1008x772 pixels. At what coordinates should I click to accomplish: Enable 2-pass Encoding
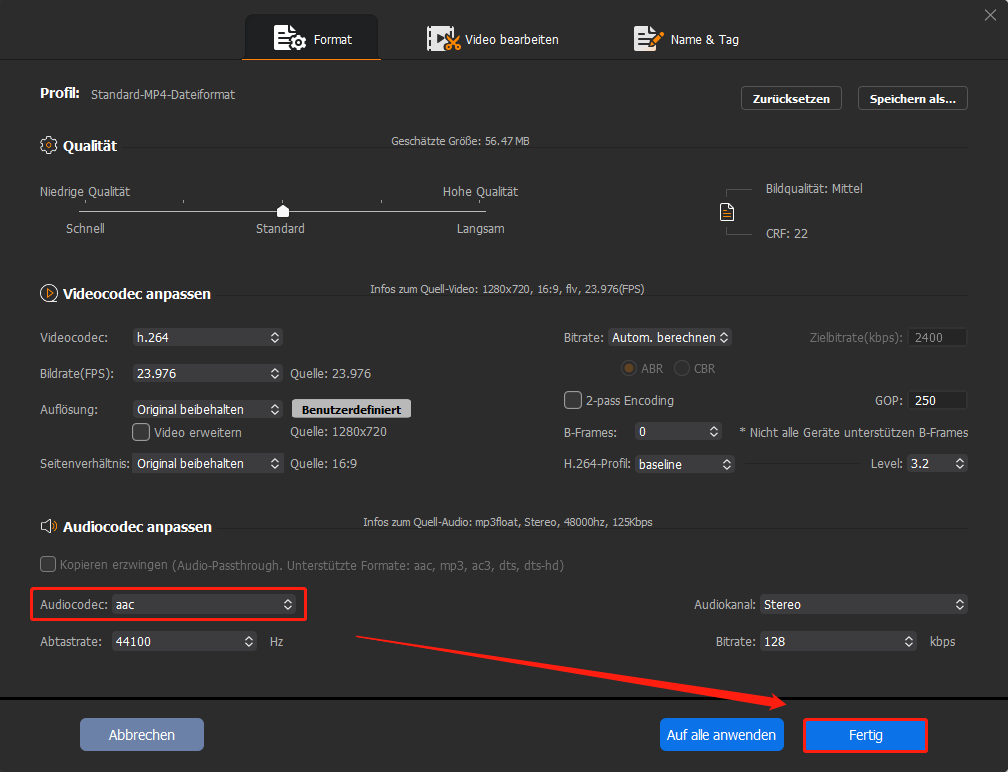573,400
